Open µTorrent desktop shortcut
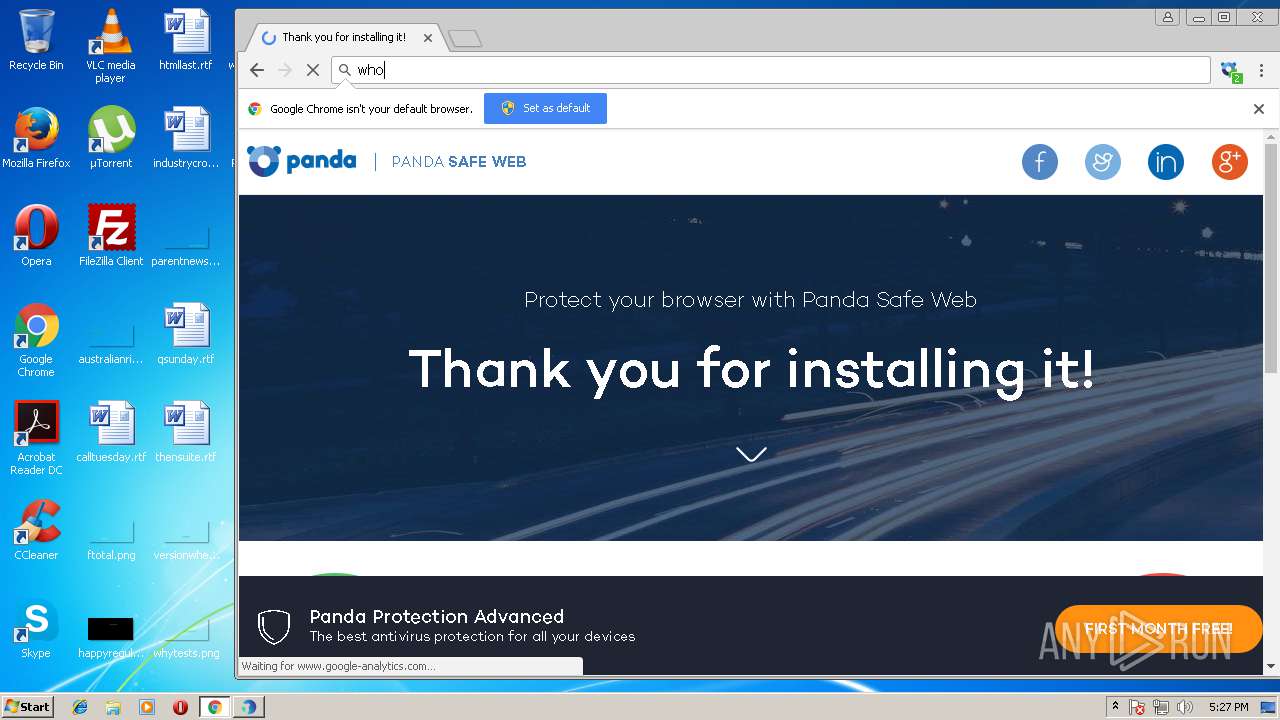This screenshot has width=1280, height=720. [110, 137]
